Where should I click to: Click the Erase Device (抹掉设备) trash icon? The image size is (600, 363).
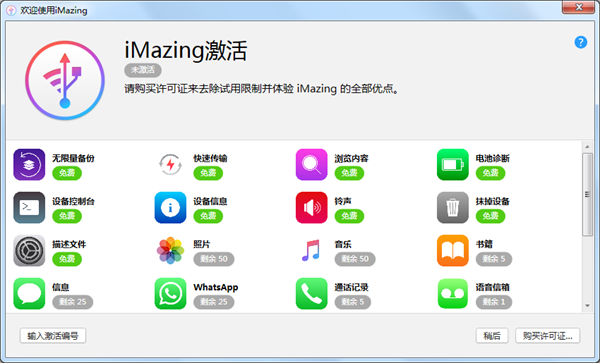(x=453, y=208)
